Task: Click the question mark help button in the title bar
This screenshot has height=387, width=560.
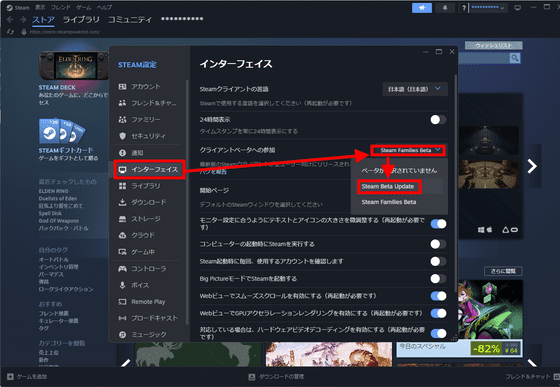Action: click(x=464, y=7)
